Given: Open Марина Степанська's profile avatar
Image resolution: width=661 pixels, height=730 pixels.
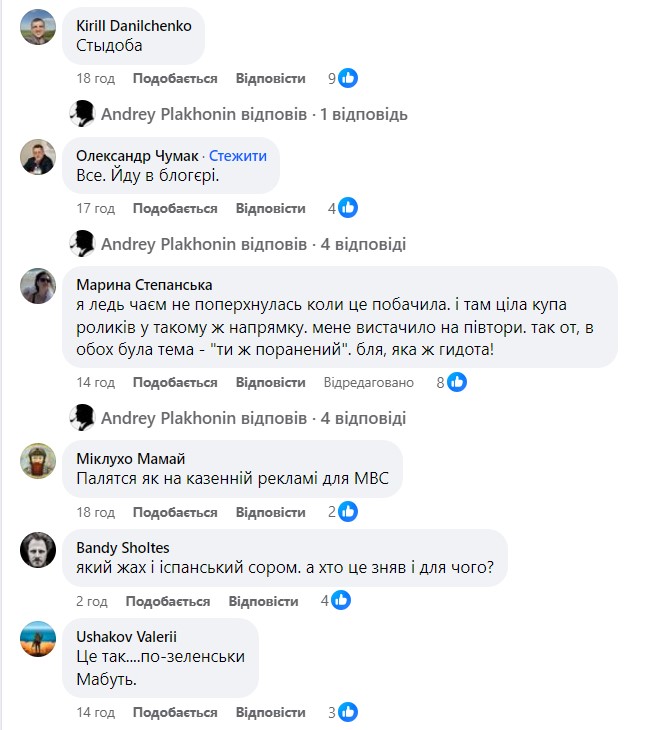Looking at the screenshot, I should (x=38, y=287).
